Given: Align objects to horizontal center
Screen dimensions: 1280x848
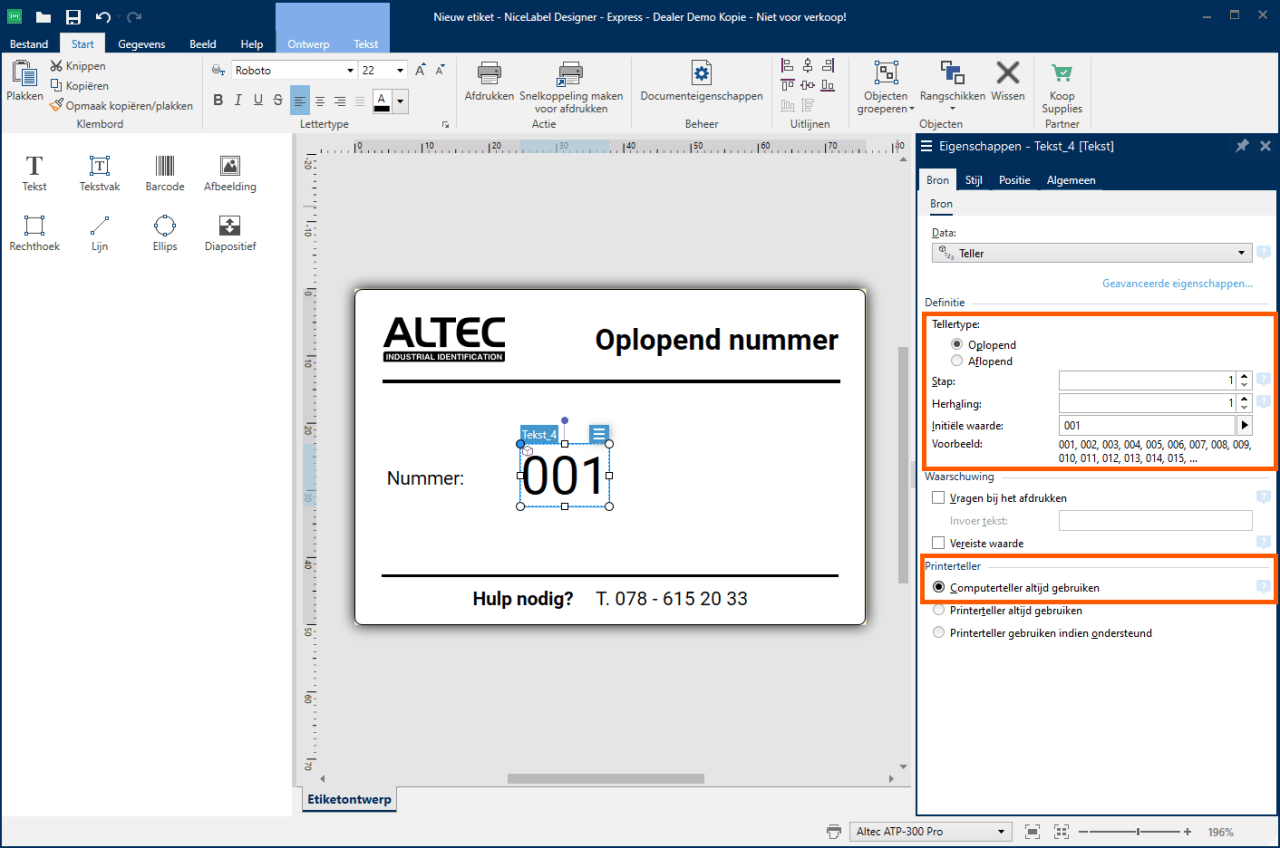Looking at the screenshot, I should (807, 66).
